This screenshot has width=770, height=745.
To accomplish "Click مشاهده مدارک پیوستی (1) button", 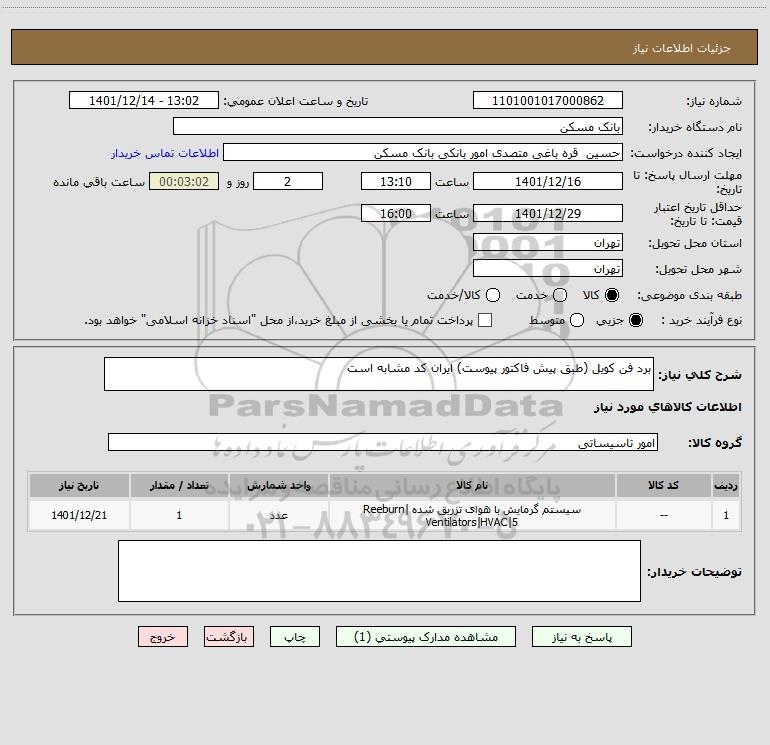I will [x=426, y=636].
